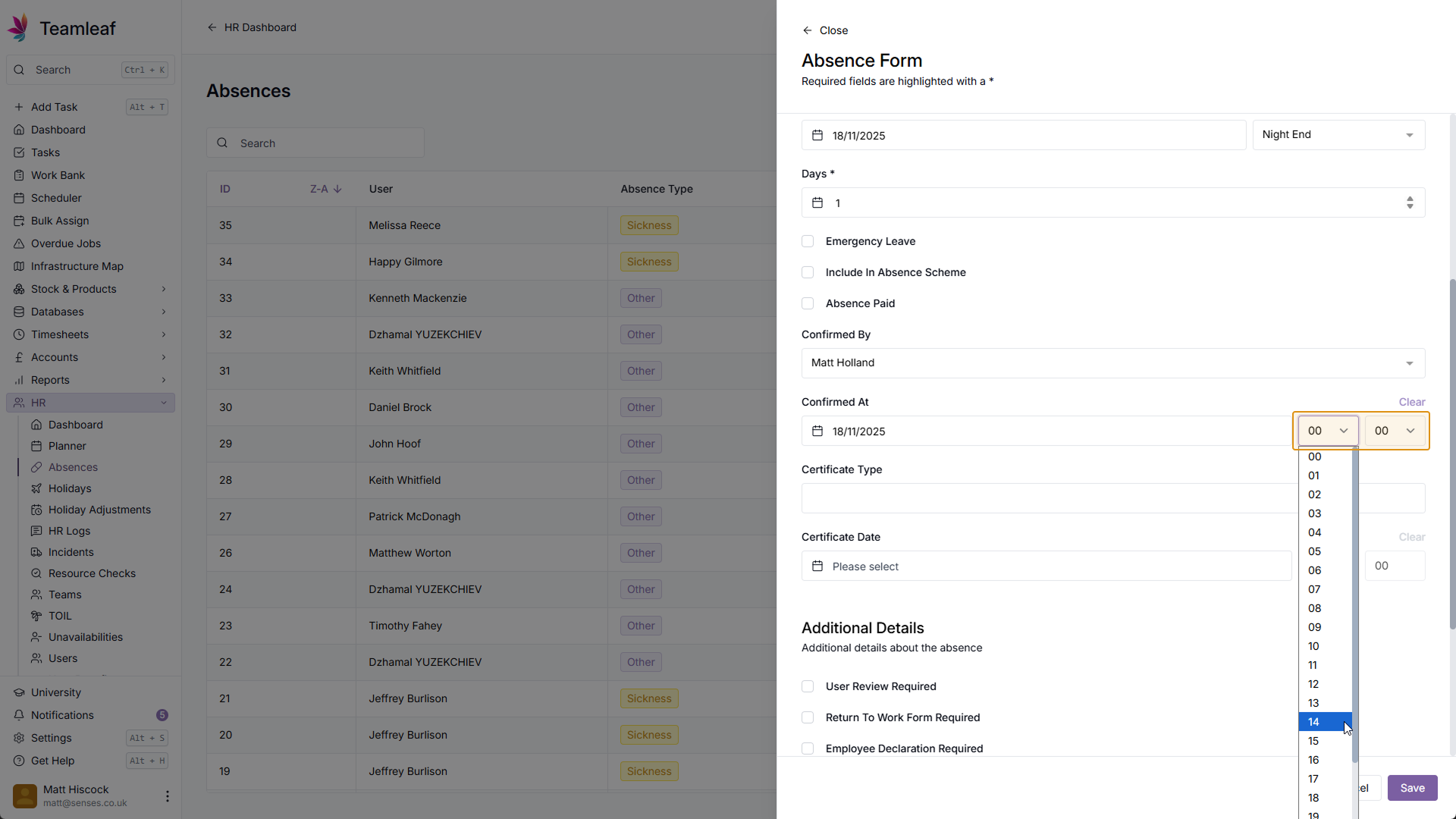This screenshot has width=1456, height=819.
Task: Click the back arrow beside HR Dashboard
Action: 212,27
